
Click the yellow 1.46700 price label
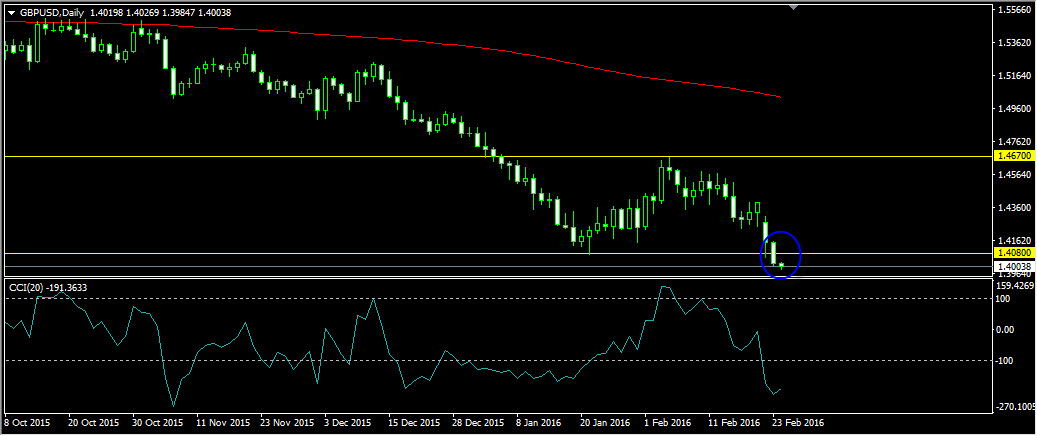click(x=1014, y=157)
